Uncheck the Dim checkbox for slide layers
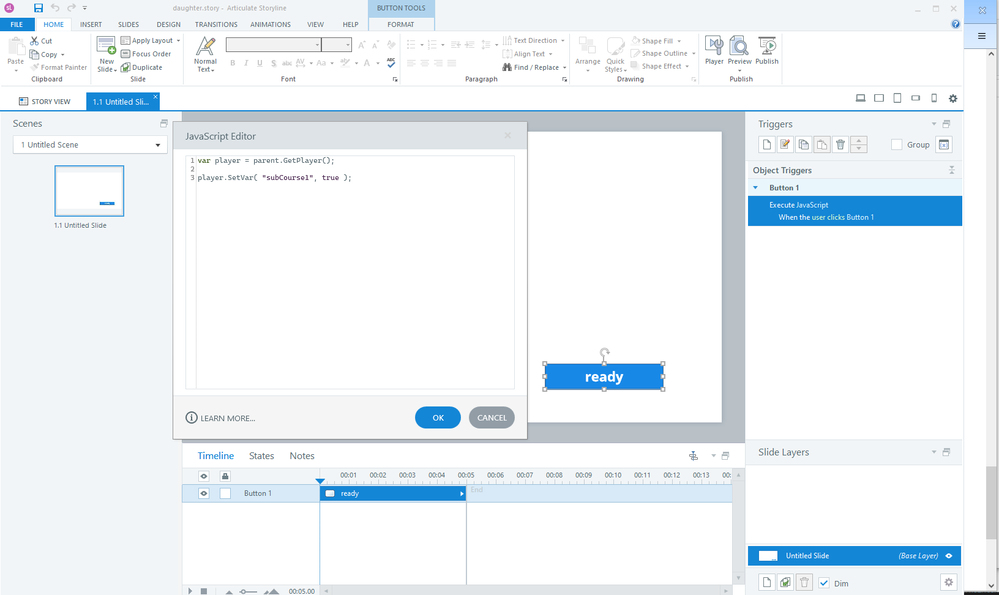Viewport: 999px width, 595px height. (824, 582)
